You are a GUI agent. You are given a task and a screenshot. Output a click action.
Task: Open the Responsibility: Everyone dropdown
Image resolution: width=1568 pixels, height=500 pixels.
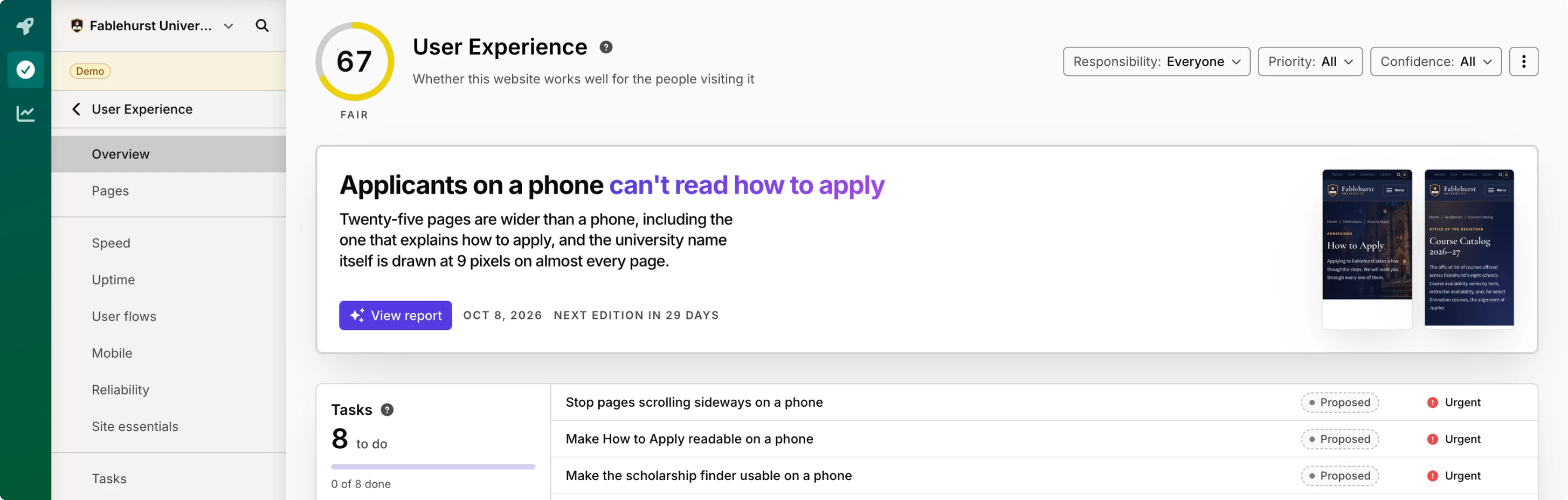[x=1156, y=61]
